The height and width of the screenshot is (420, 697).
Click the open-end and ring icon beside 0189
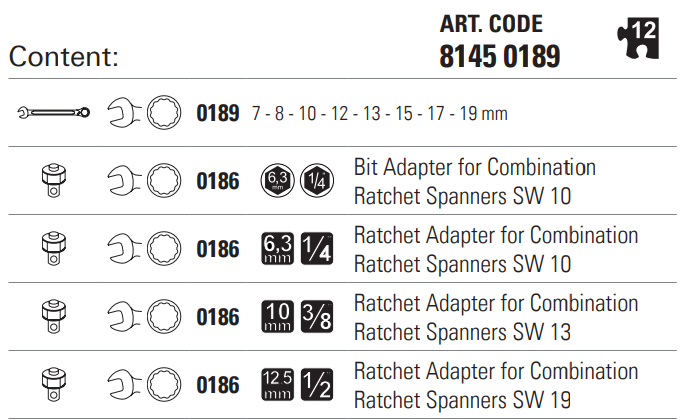click(x=143, y=113)
